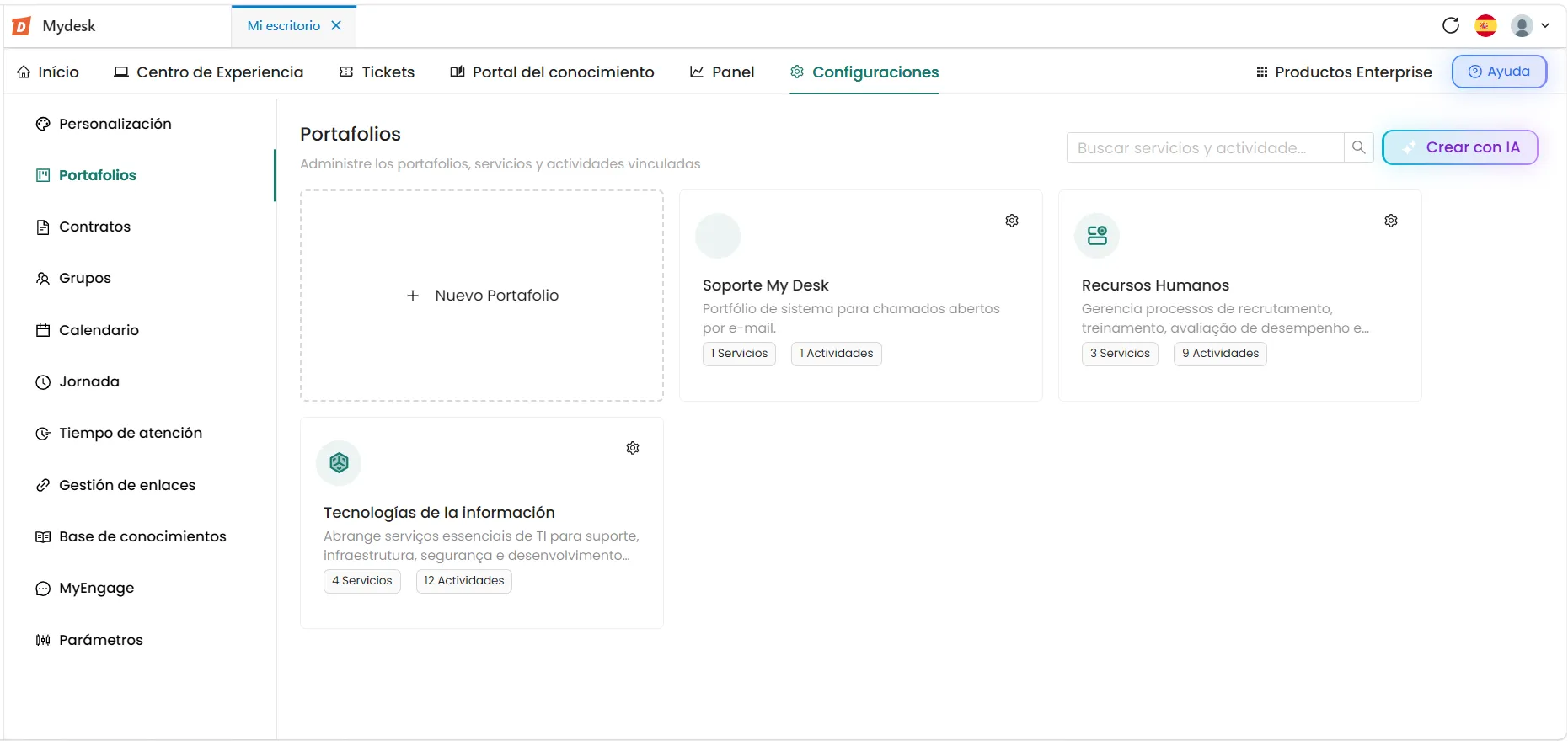This screenshot has width=1568, height=741.
Task: Click the Tecnologías de la información portfolio icon
Action: click(x=339, y=463)
